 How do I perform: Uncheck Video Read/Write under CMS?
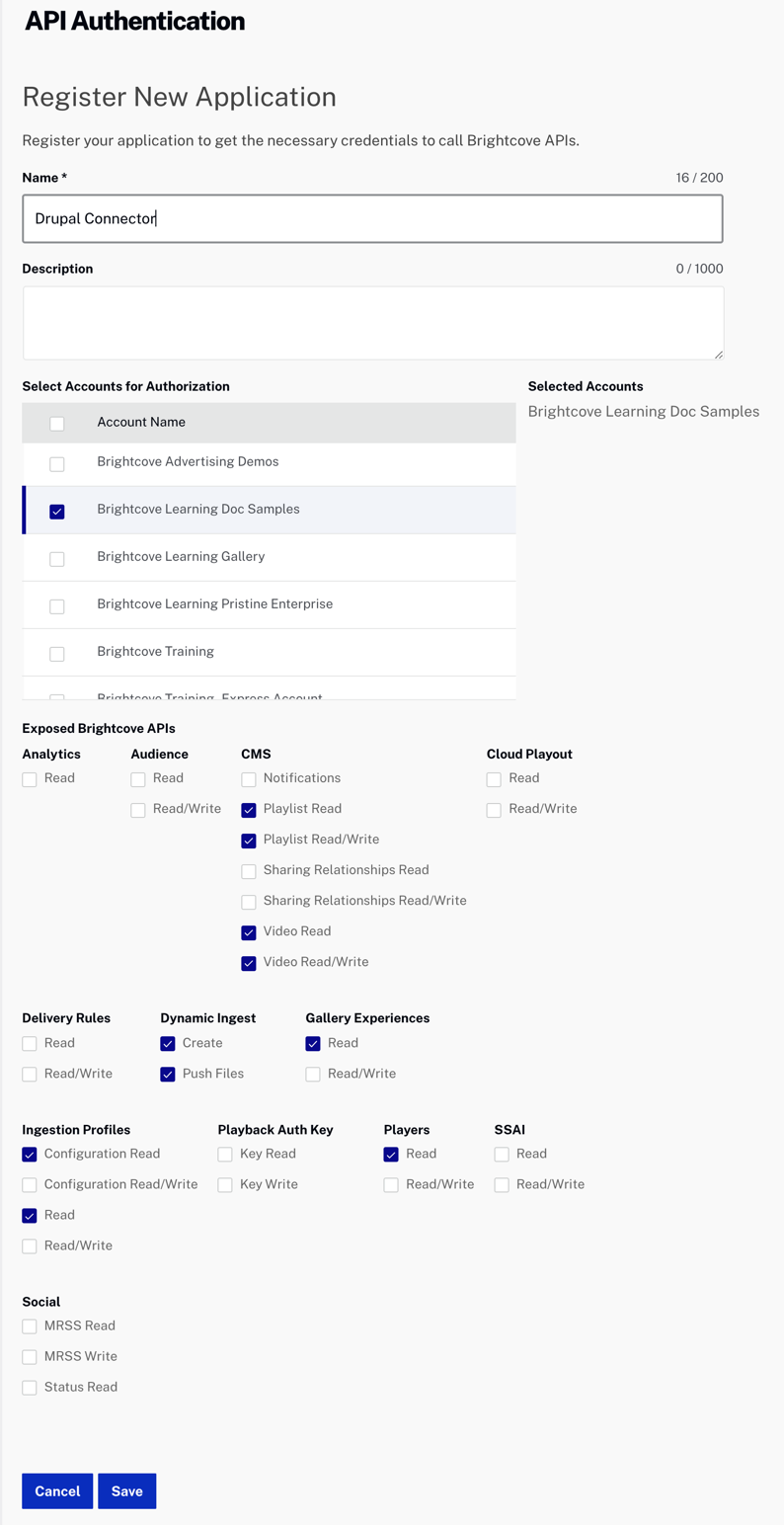pyautogui.click(x=248, y=963)
